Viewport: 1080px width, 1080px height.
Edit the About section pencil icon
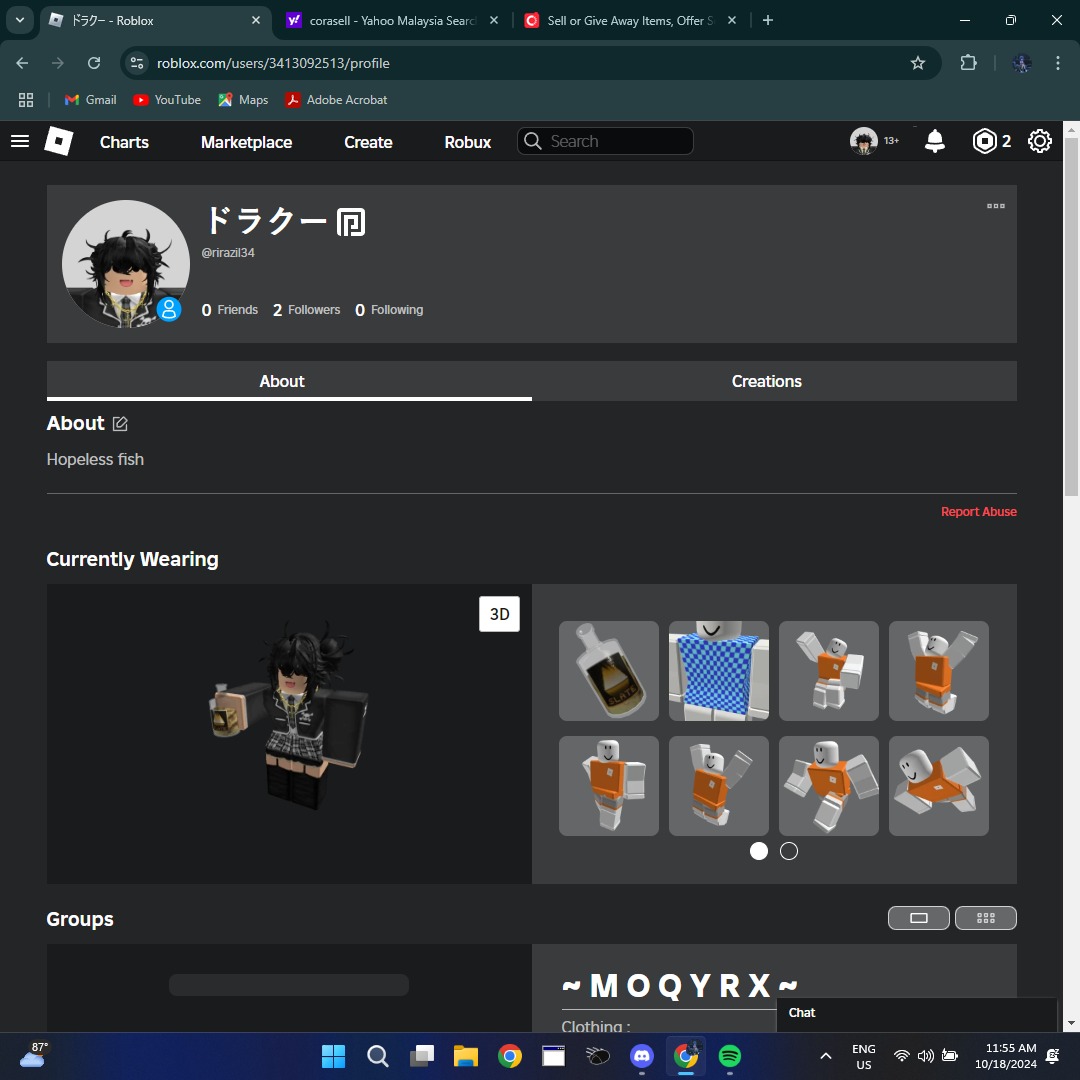(x=120, y=424)
